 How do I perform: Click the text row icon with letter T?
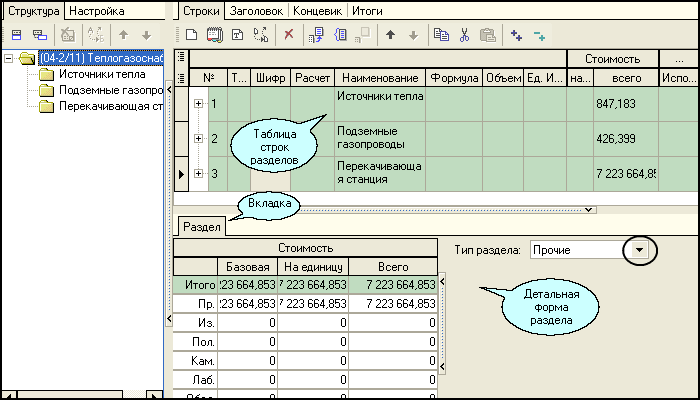pos(238,35)
